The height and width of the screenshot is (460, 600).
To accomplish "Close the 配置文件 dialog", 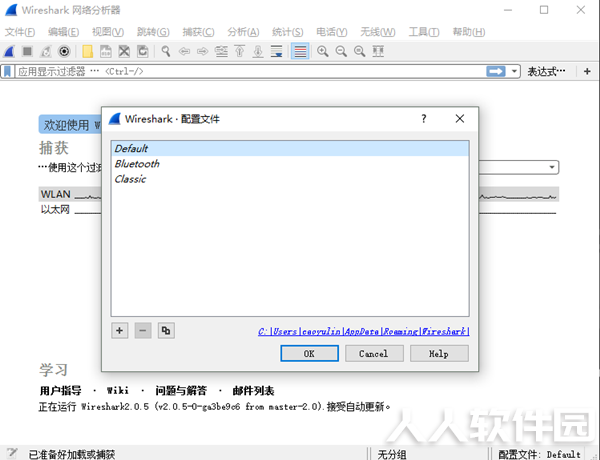I will click(x=460, y=119).
